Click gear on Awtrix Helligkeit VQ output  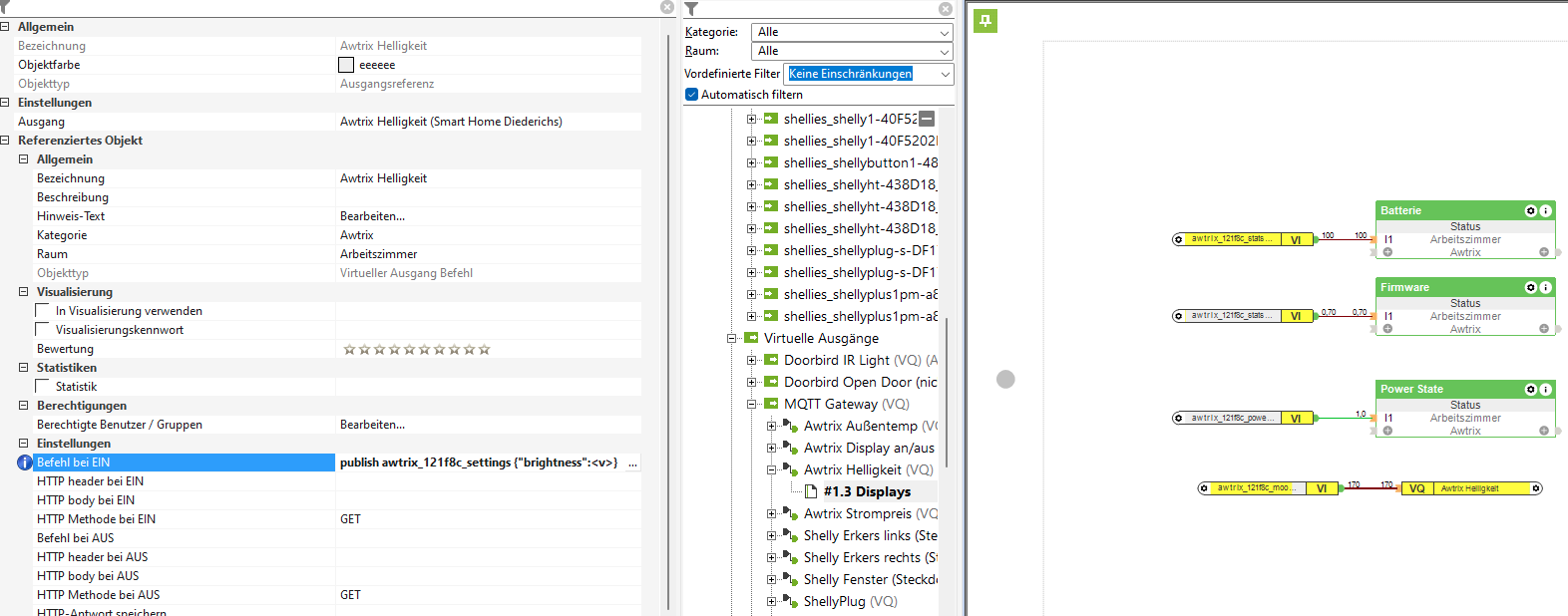click(x=1536, y=488)
